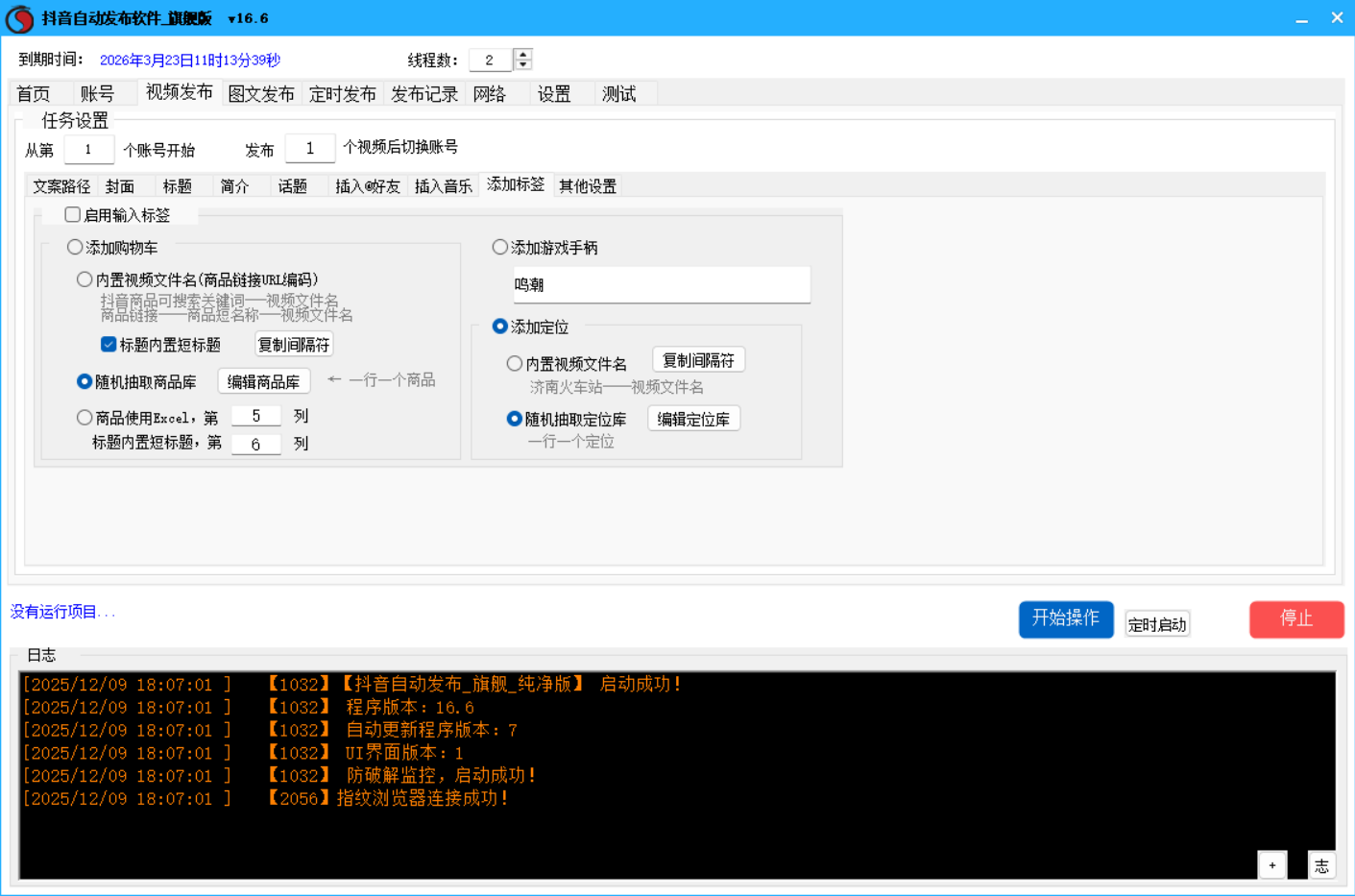Screen dimensions: 1355x896
Task: Select 商品使用Excel radio option
Action: 85,417
